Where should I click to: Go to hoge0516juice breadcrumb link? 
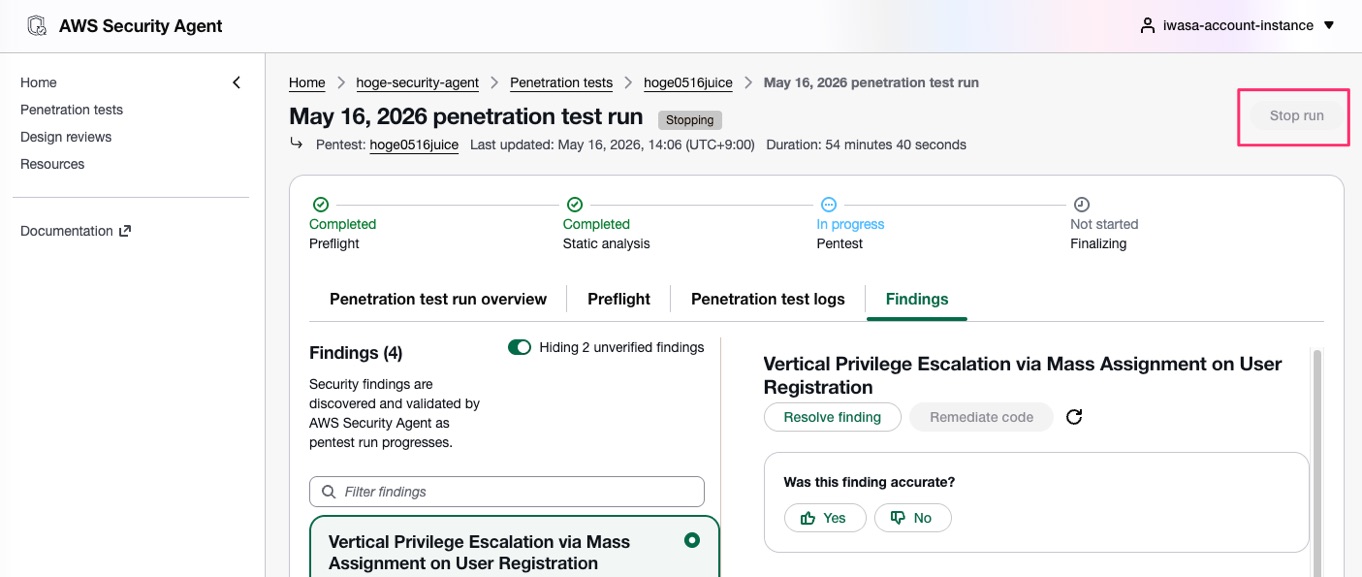pos(688,83)
